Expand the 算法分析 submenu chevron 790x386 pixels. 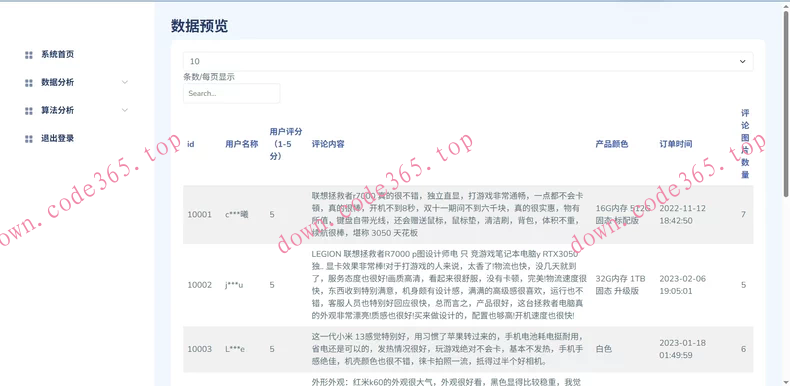tap(125, 110)
